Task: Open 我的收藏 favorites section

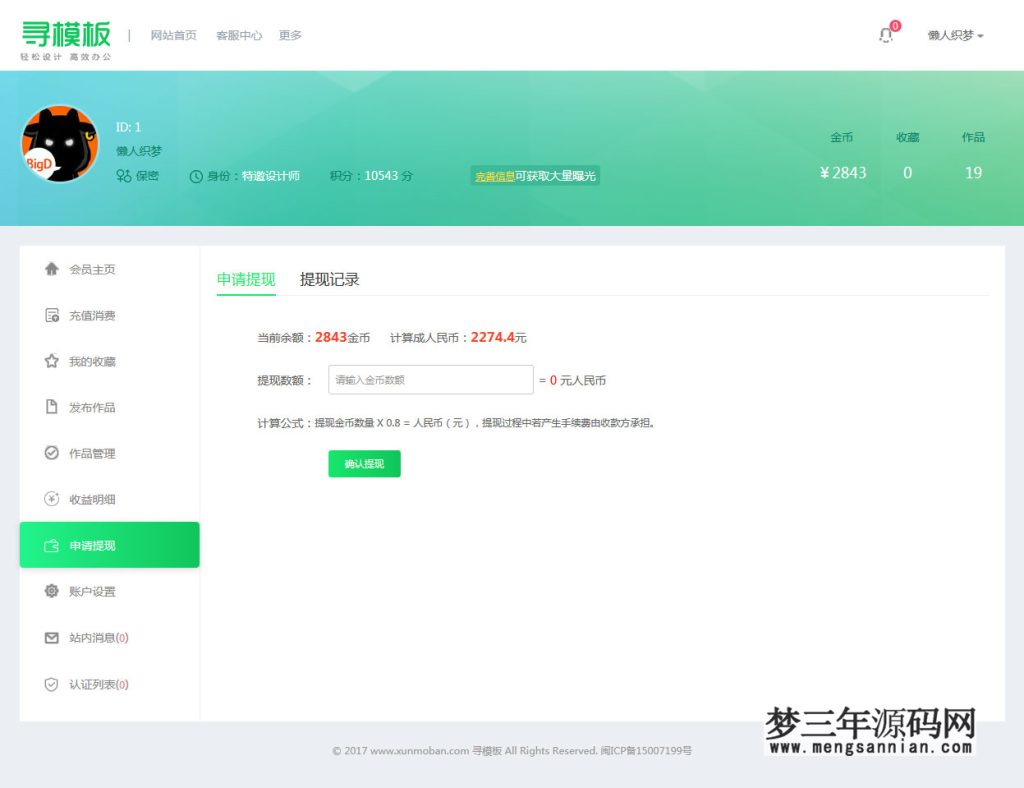Action: pyautogui.click(x=91, y=361)
